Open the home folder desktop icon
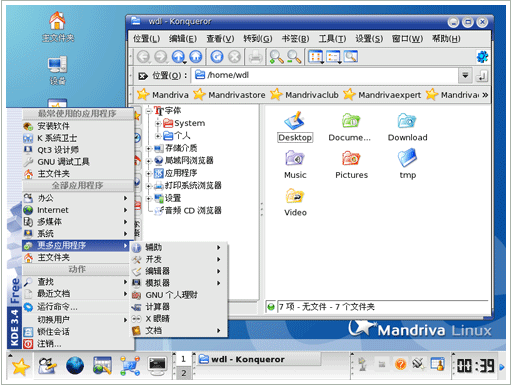Viewport: 513px width, 385px height. (58, 26)
